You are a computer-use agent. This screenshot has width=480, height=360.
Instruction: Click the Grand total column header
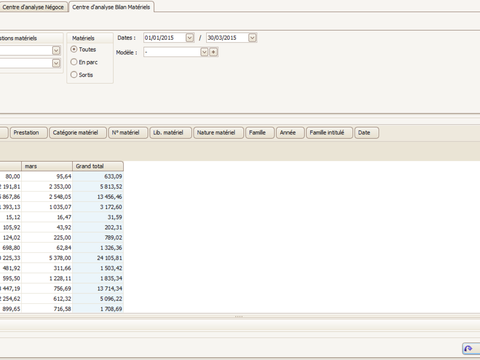point(98,166)
